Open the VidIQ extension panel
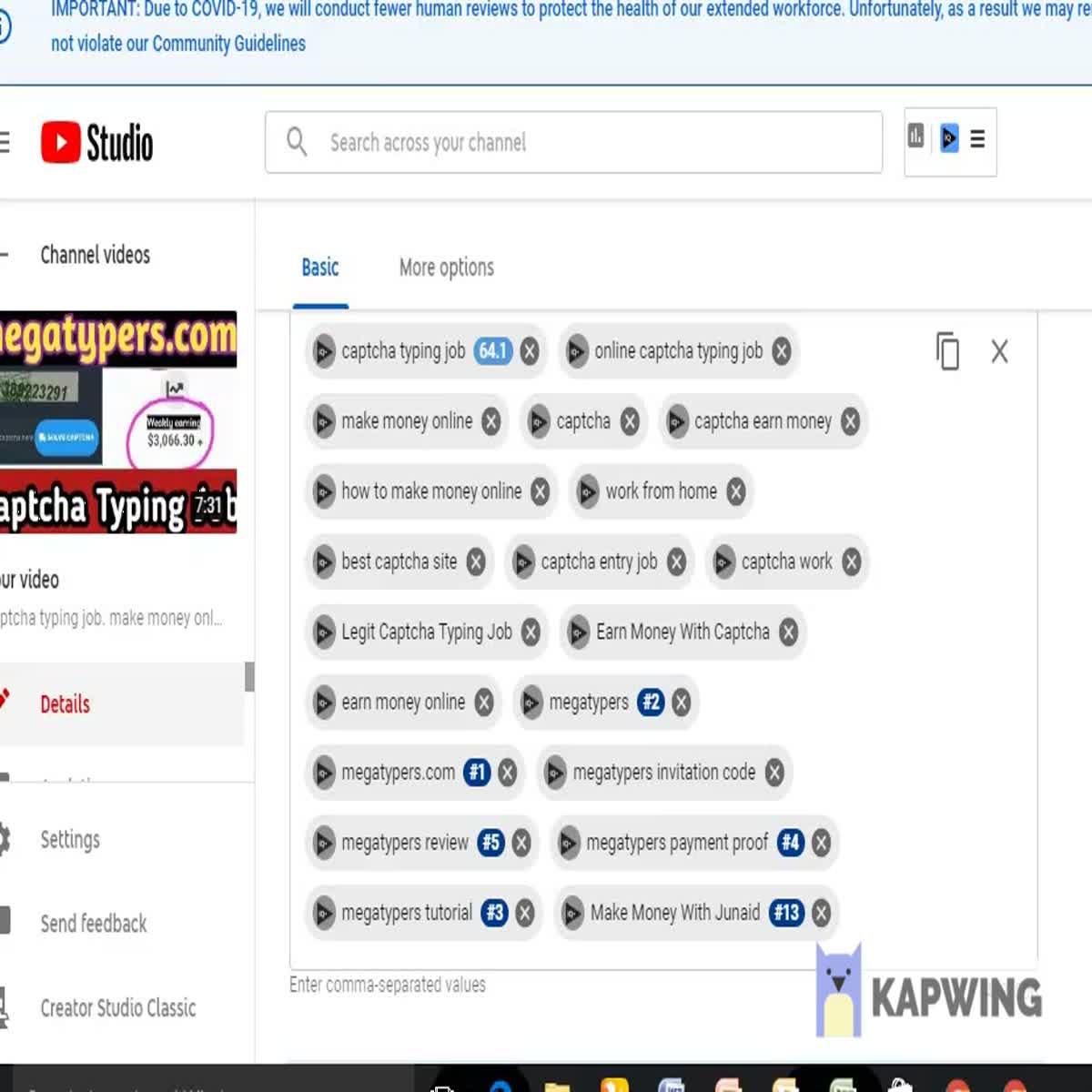 click(x=948, y=139)
